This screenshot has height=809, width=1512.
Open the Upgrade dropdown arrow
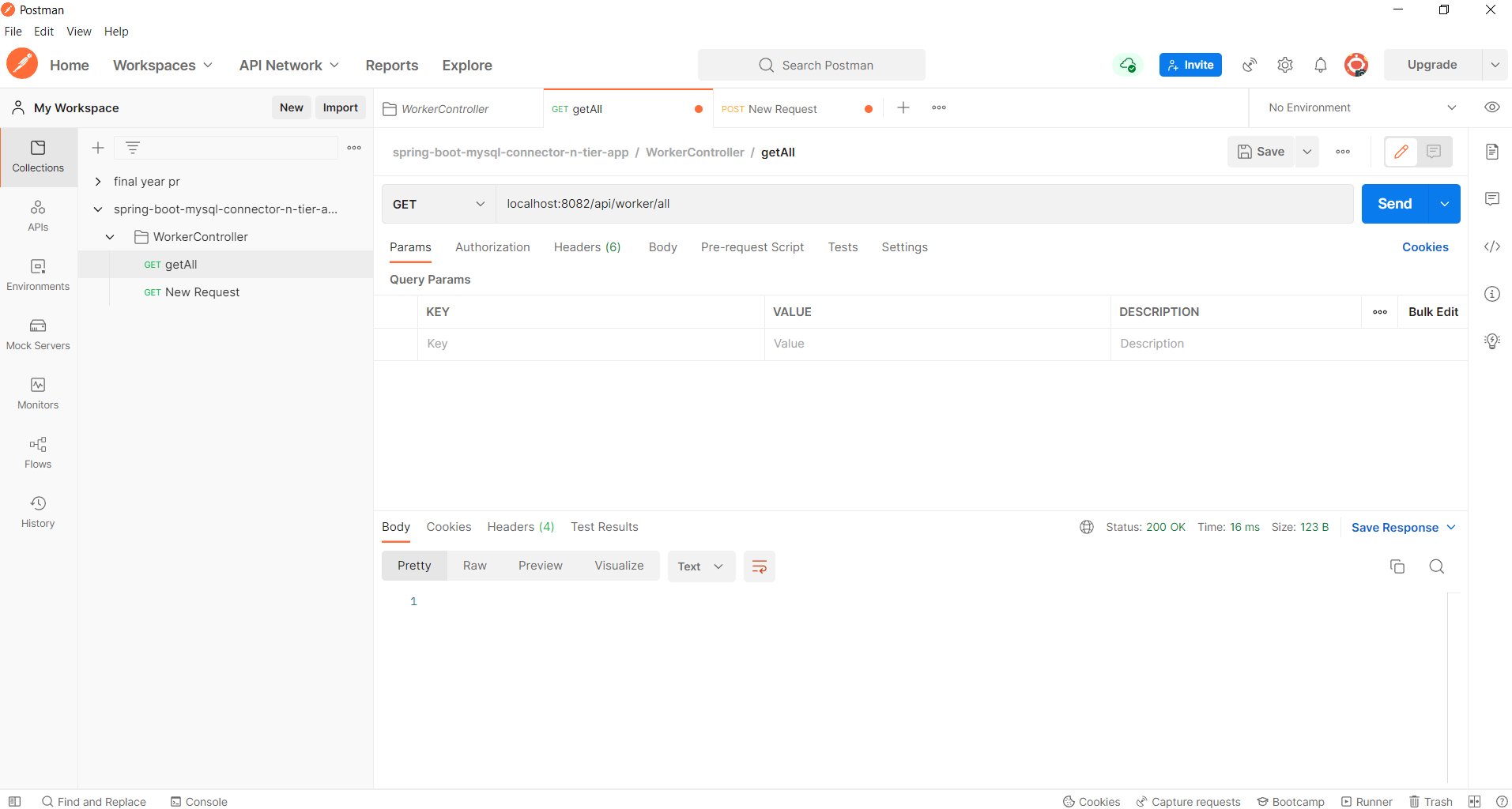point(1495,65)
